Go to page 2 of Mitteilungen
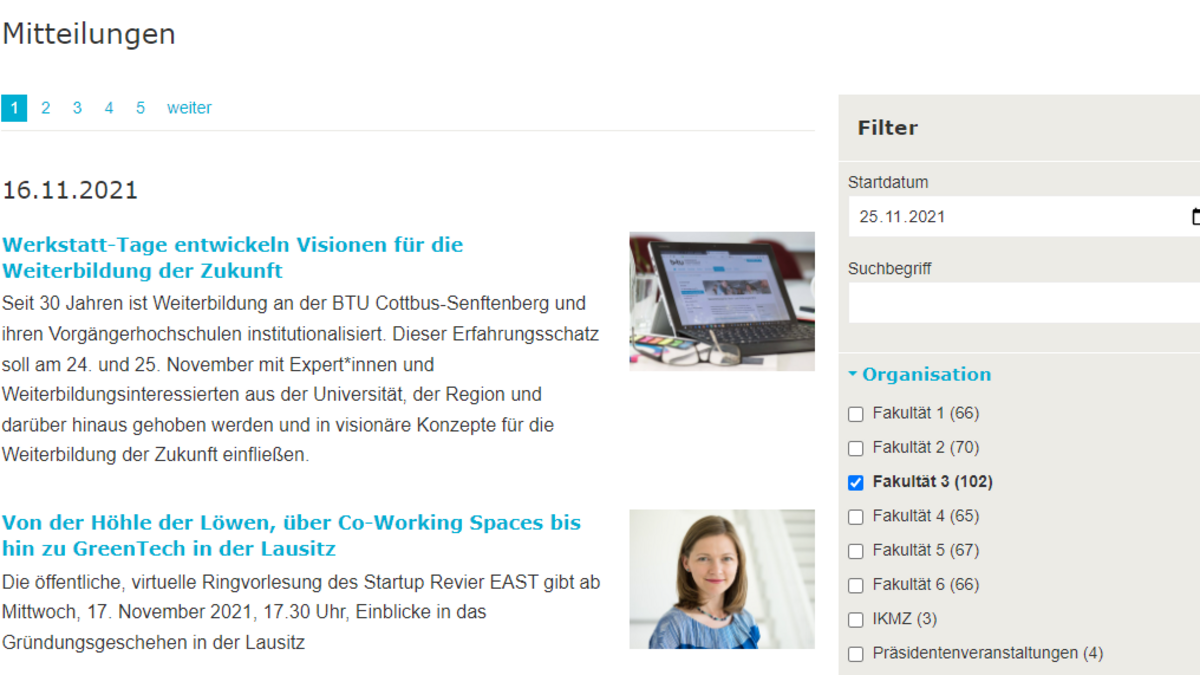This screenshot has height=675, width=1200. 45,108
